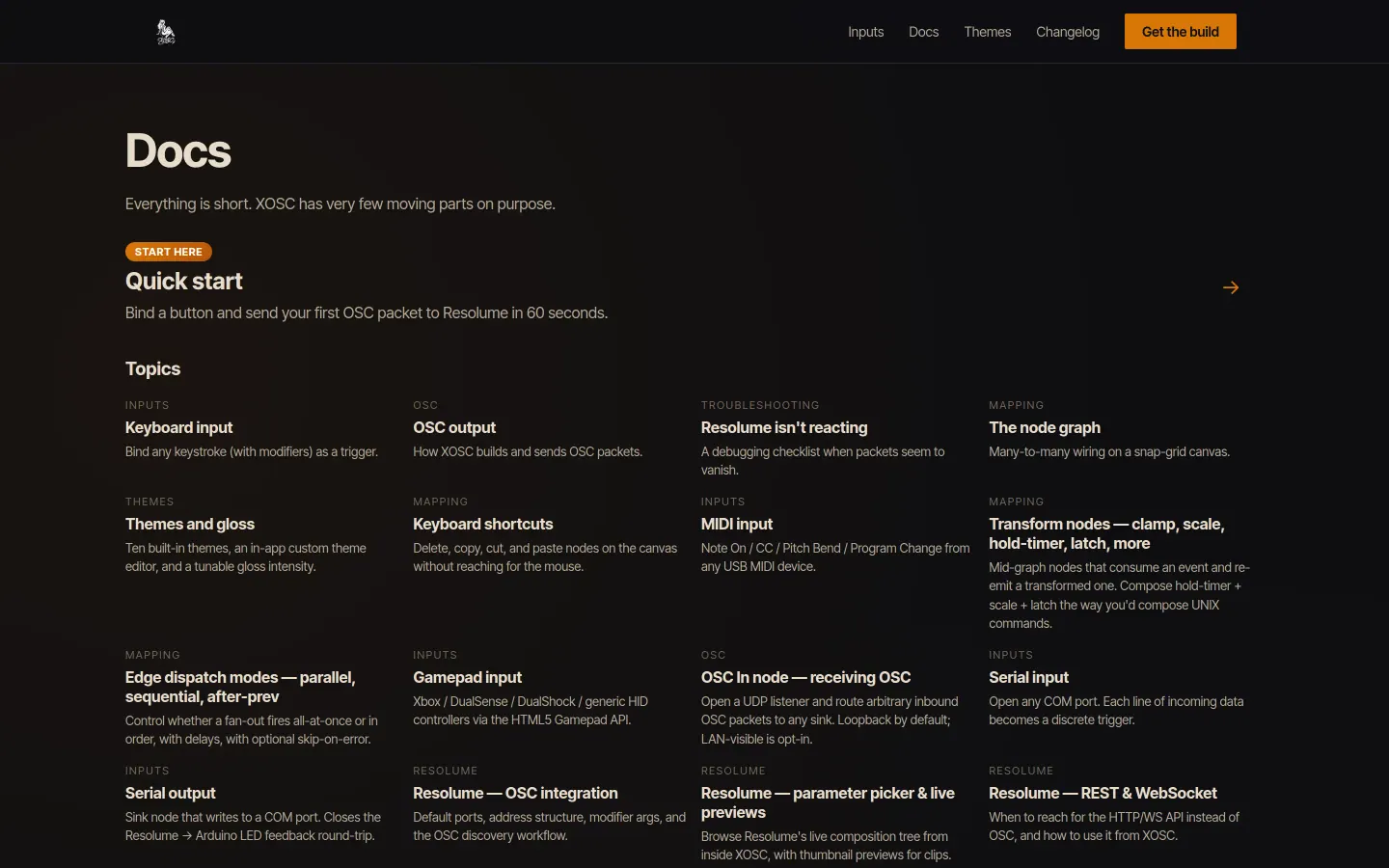Click 'Note On / CC / Pitch Bend' description
The width and height of the screenshot is (1389, 868).
tap(835, 557)
